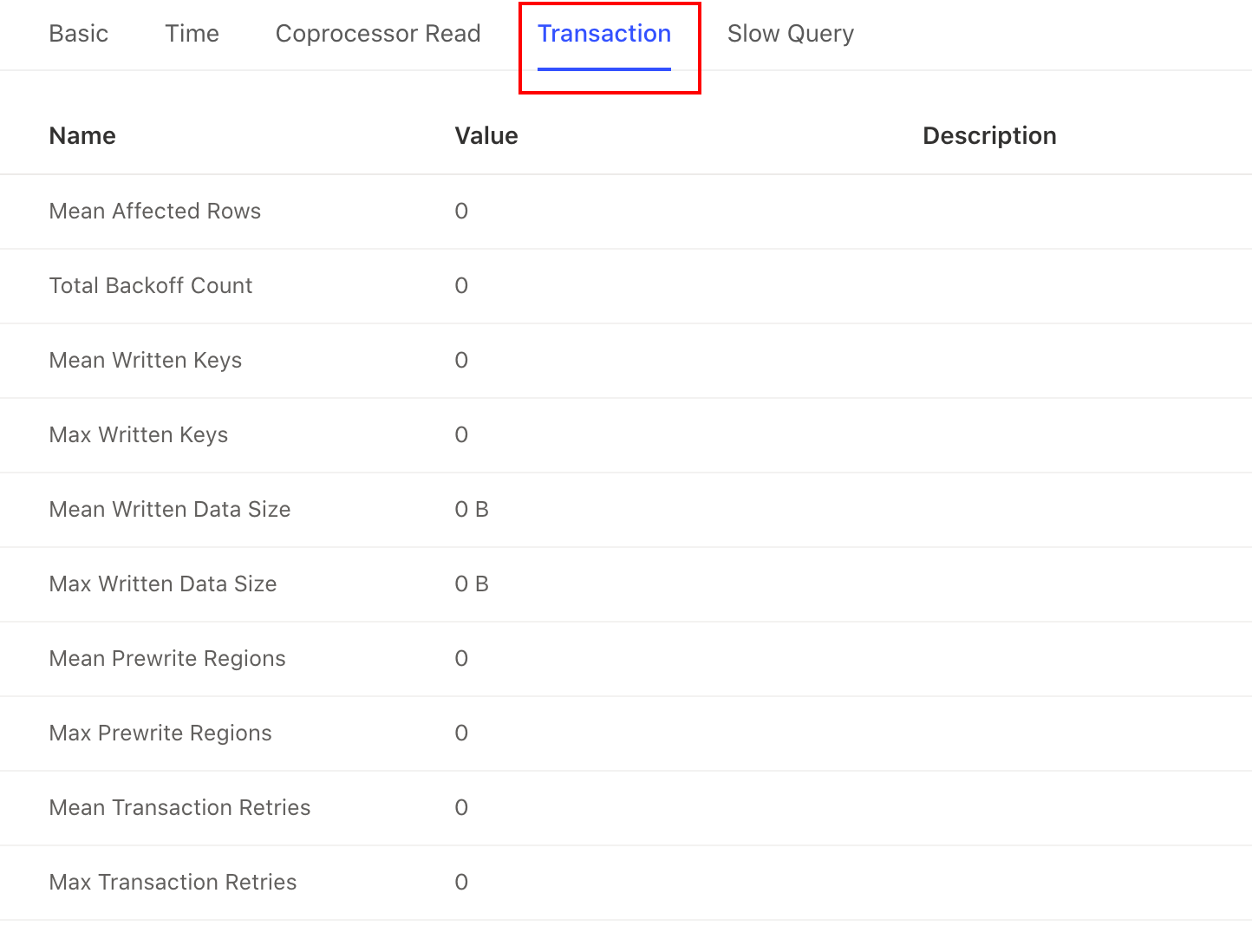Select the Mean Prewrite Regions label
Viewport: 1252px width, 952px height.
167,659
